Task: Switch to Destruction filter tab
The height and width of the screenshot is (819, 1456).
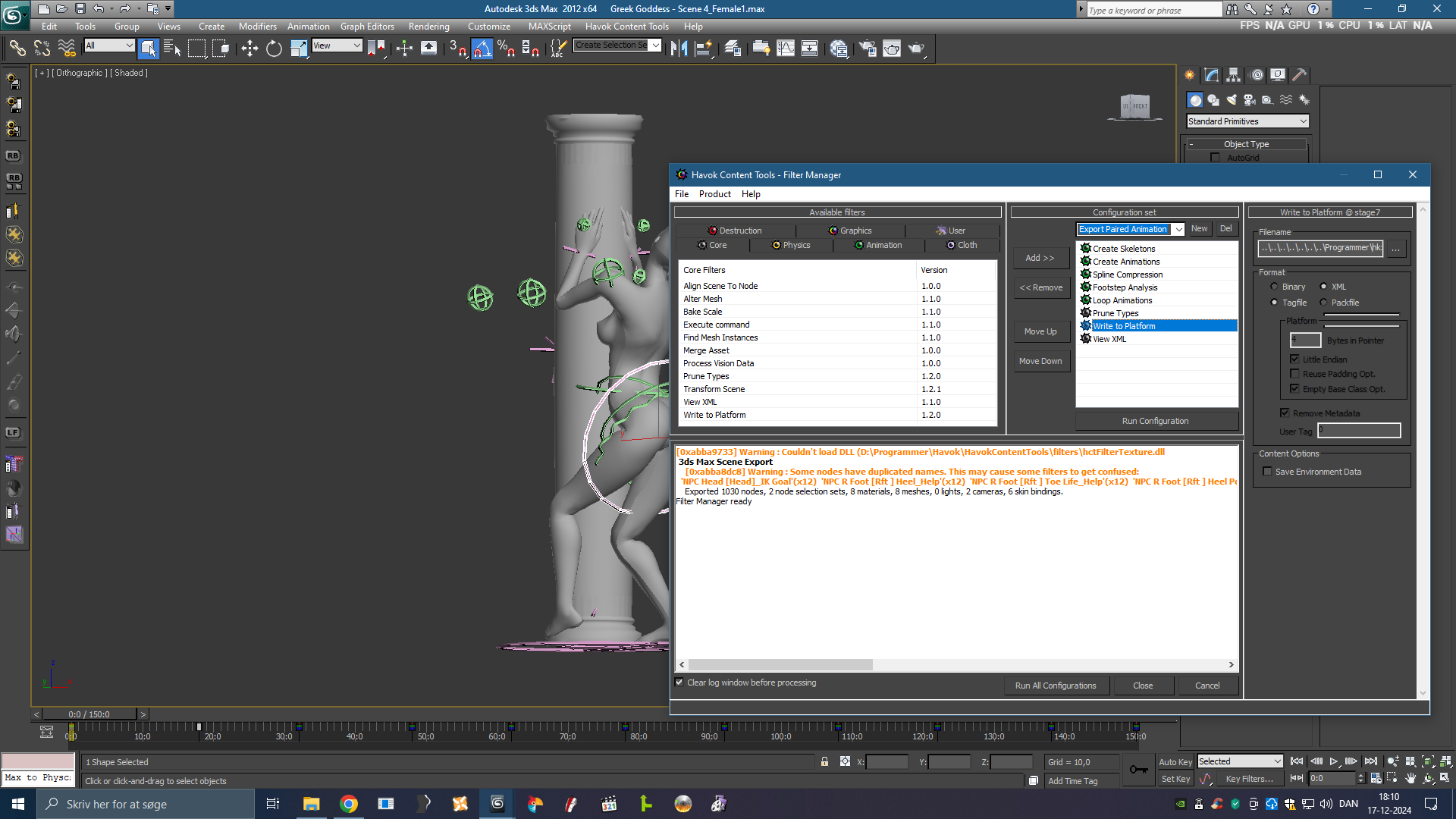Action: [x=735, y=231]
